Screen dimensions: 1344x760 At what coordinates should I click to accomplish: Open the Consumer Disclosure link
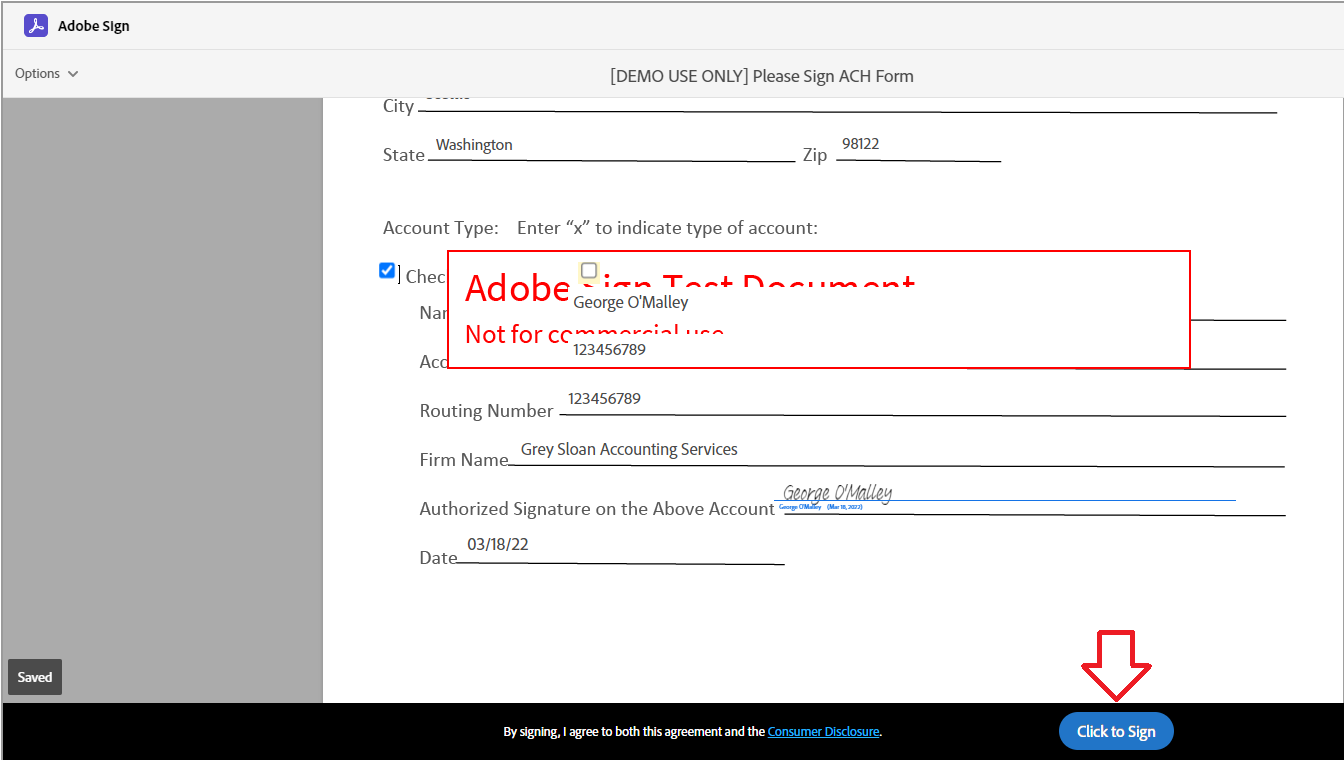click(x=824, y=732)
